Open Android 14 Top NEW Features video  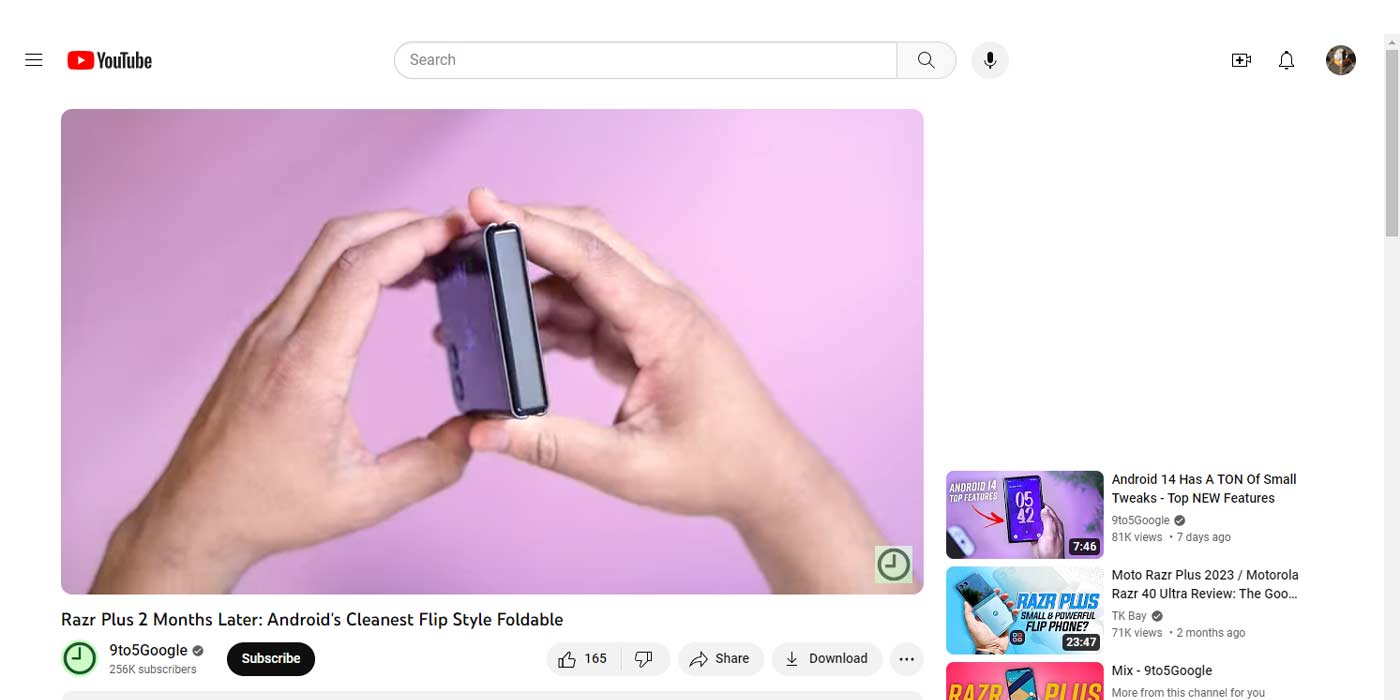(1204, 489)
